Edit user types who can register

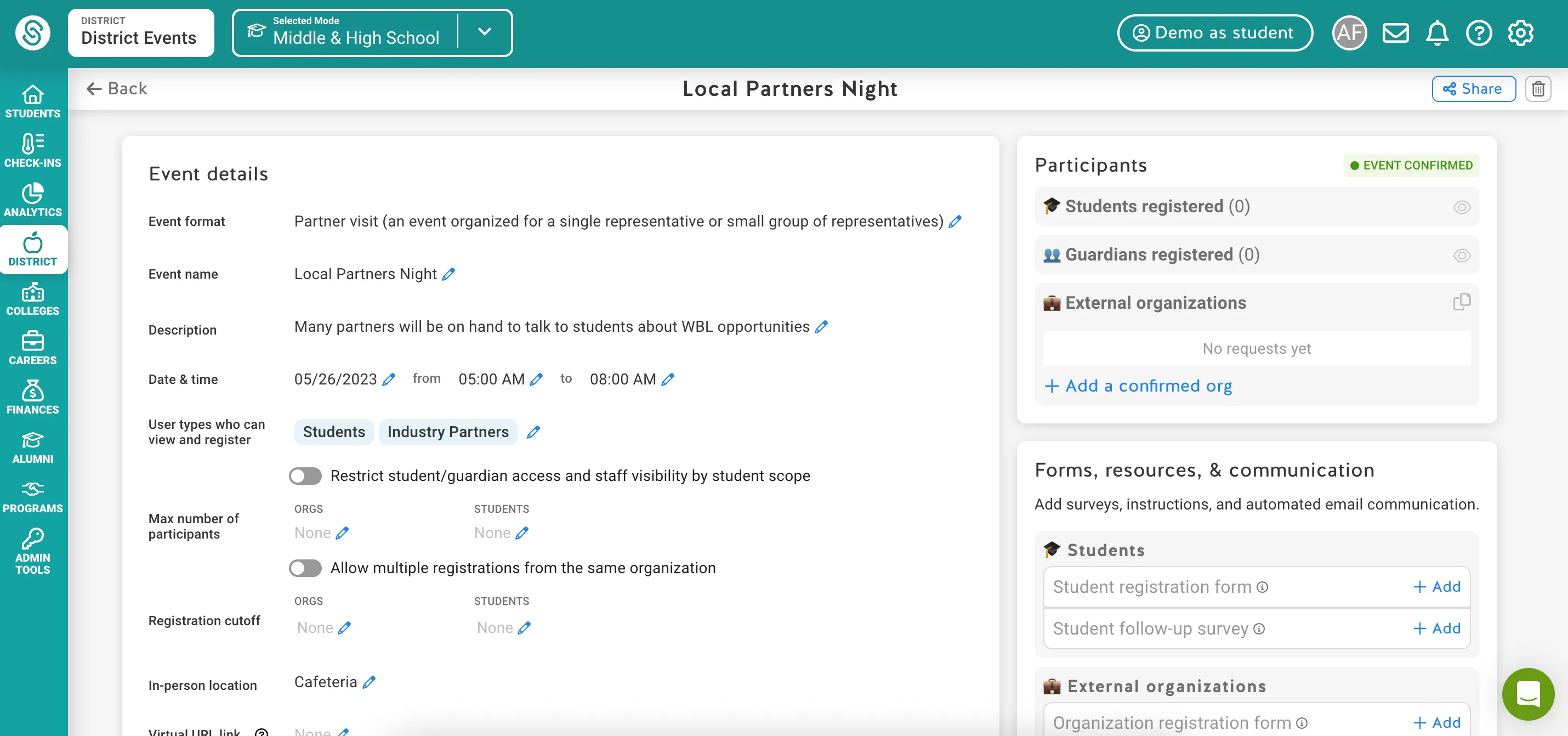[533, 432]
